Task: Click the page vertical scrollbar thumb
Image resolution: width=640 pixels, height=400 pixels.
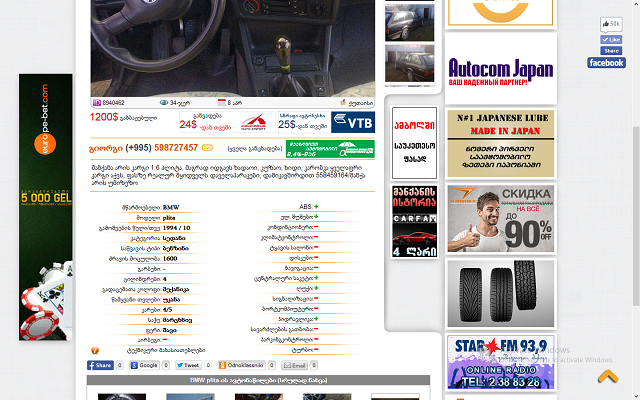Action: click(636, 216)
